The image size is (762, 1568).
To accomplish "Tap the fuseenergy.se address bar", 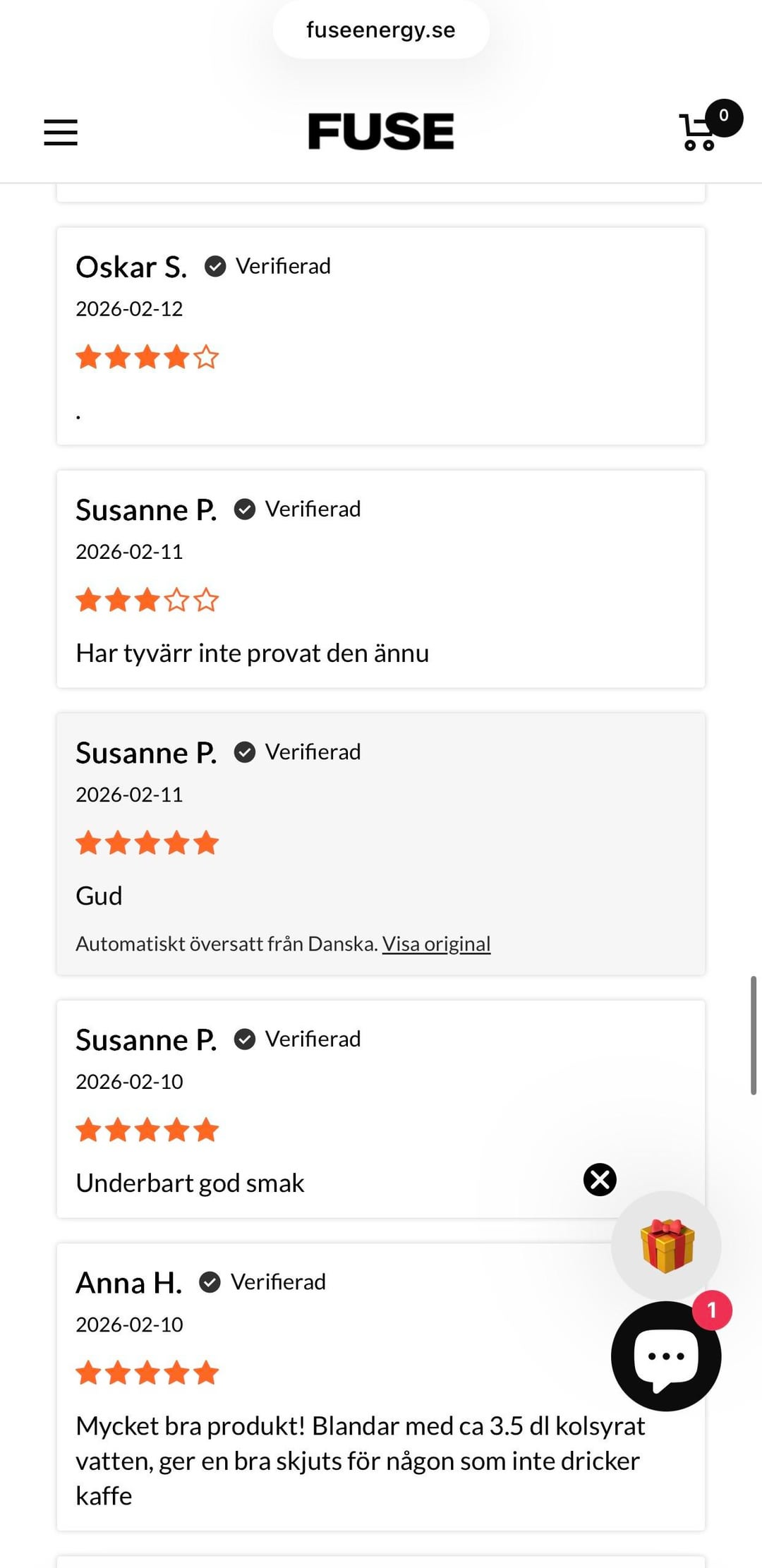I will [381, 30].
